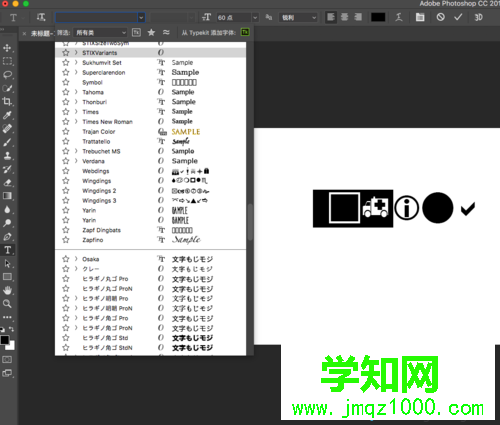Open the font family dropdown arrow

(141, 17)
